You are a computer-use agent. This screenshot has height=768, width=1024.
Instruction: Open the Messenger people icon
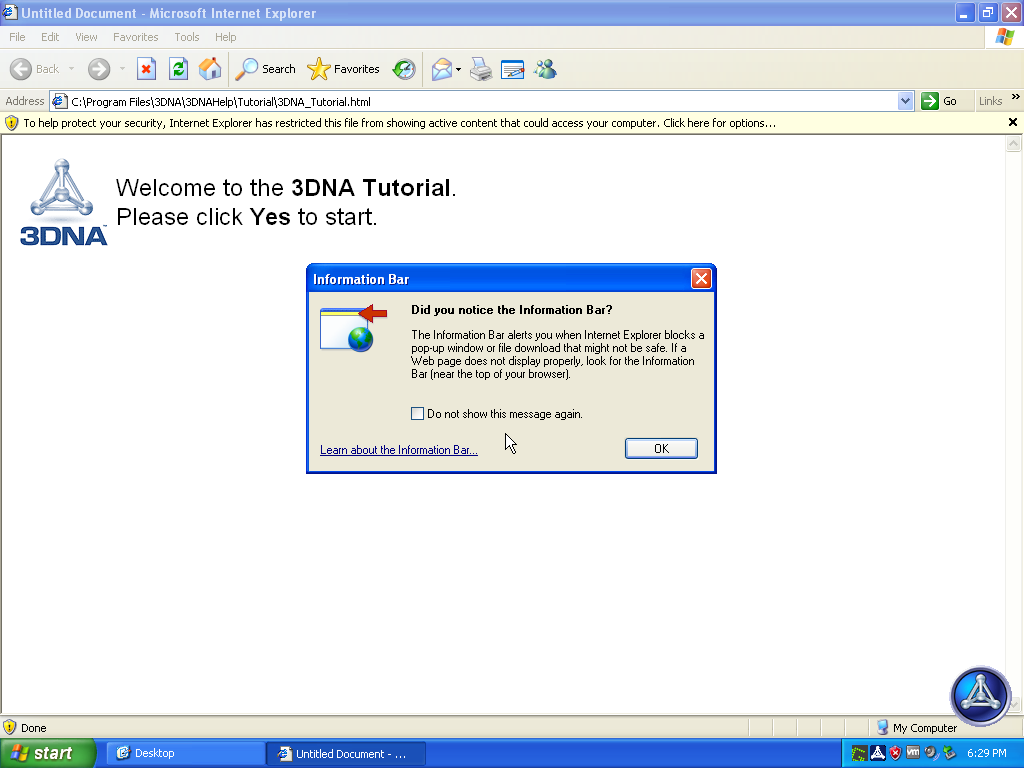pos(545,69)
